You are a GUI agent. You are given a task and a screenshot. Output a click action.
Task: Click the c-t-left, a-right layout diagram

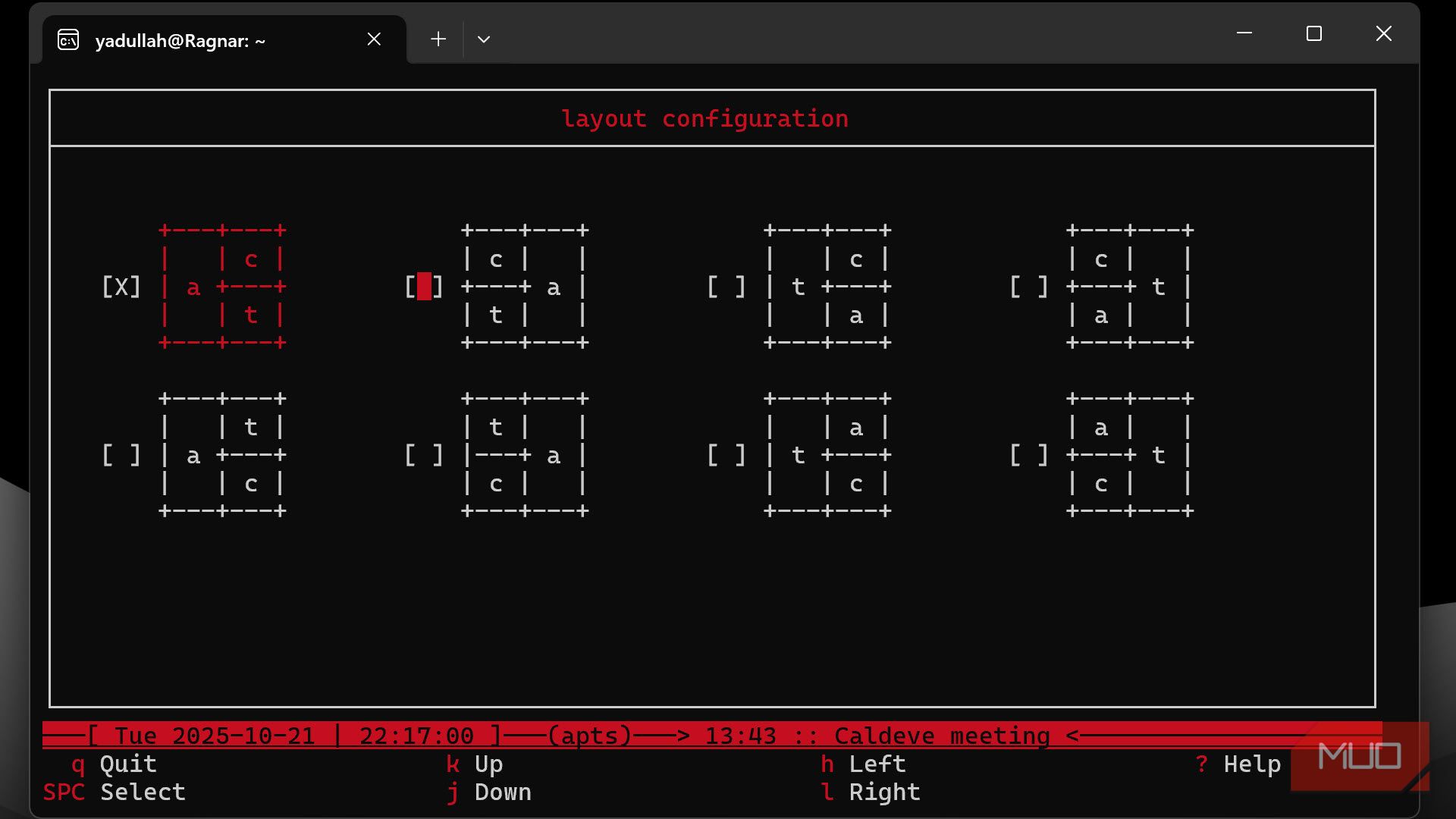pyautogui.click(x=525, y=286)
